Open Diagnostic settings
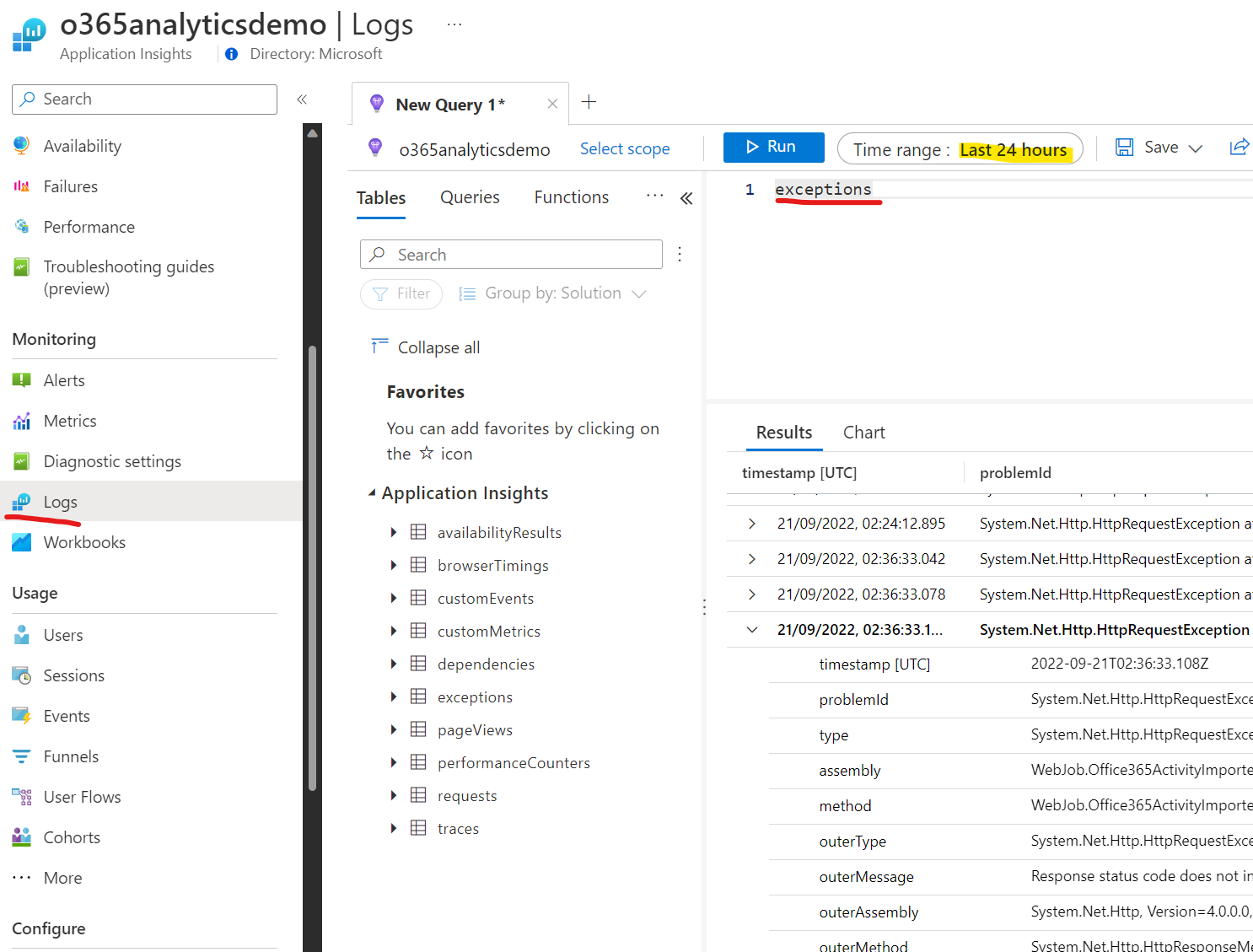 [112, 461]
